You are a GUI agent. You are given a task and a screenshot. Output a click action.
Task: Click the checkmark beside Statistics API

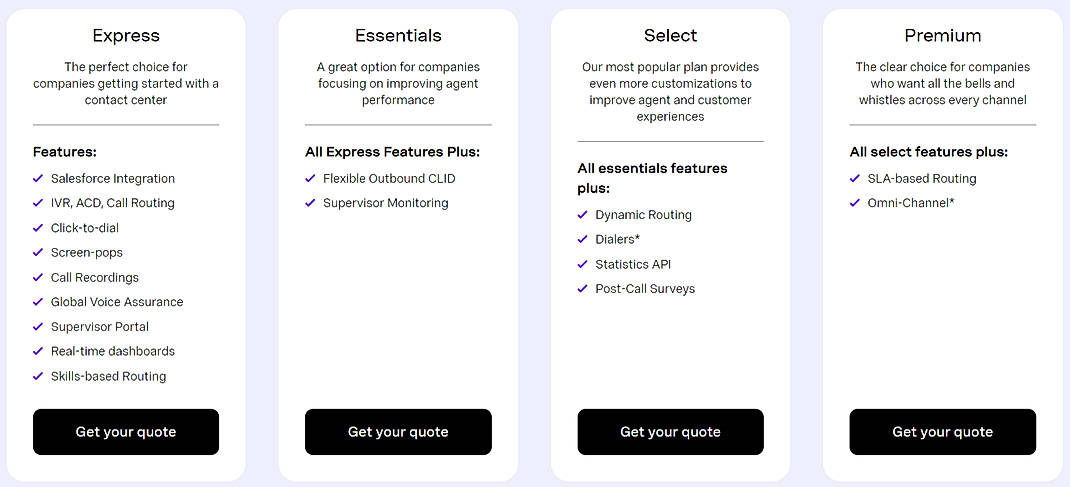click(582, 265)
